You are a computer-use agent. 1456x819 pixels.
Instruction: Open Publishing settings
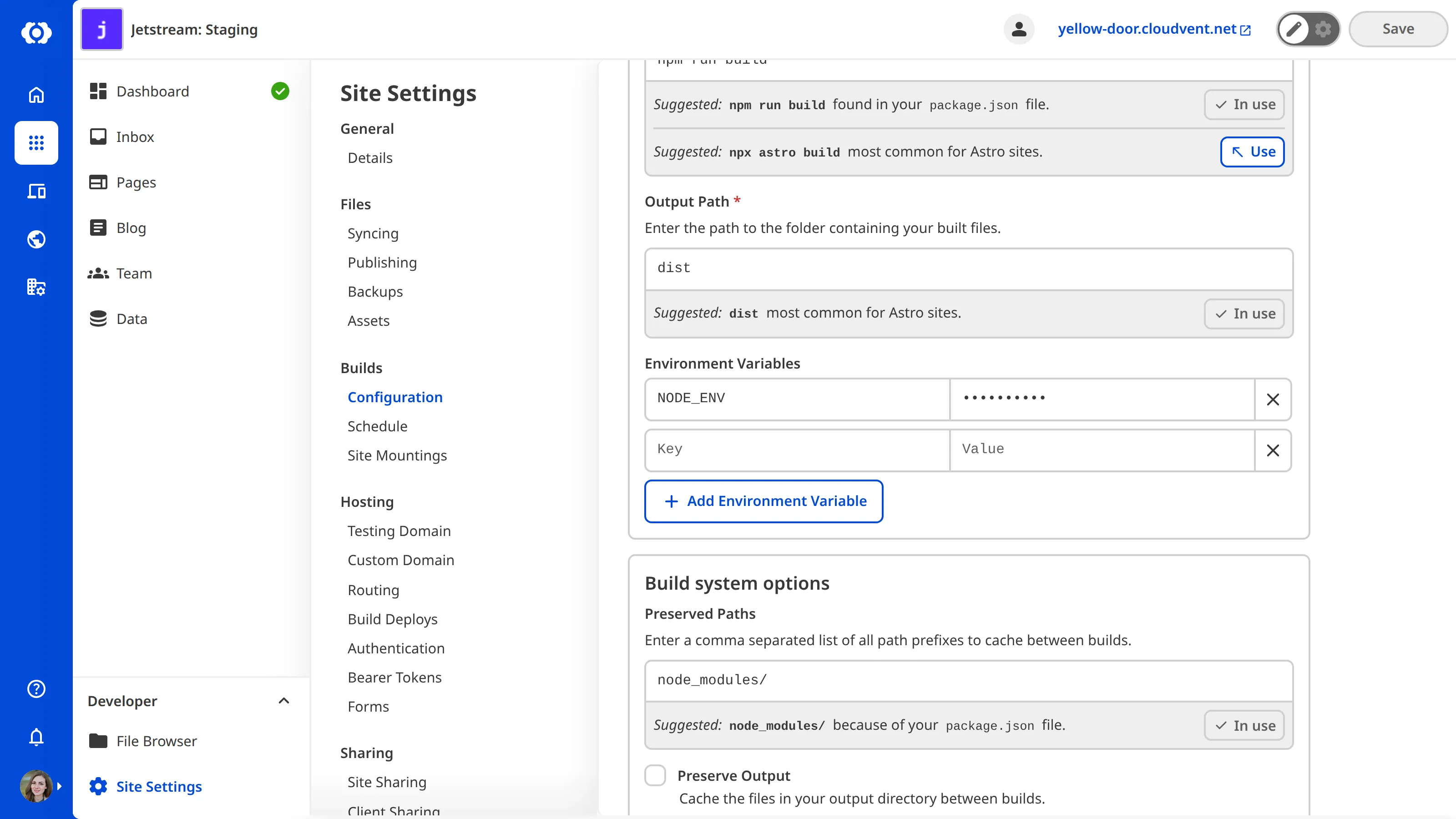[x=382, y=262]
